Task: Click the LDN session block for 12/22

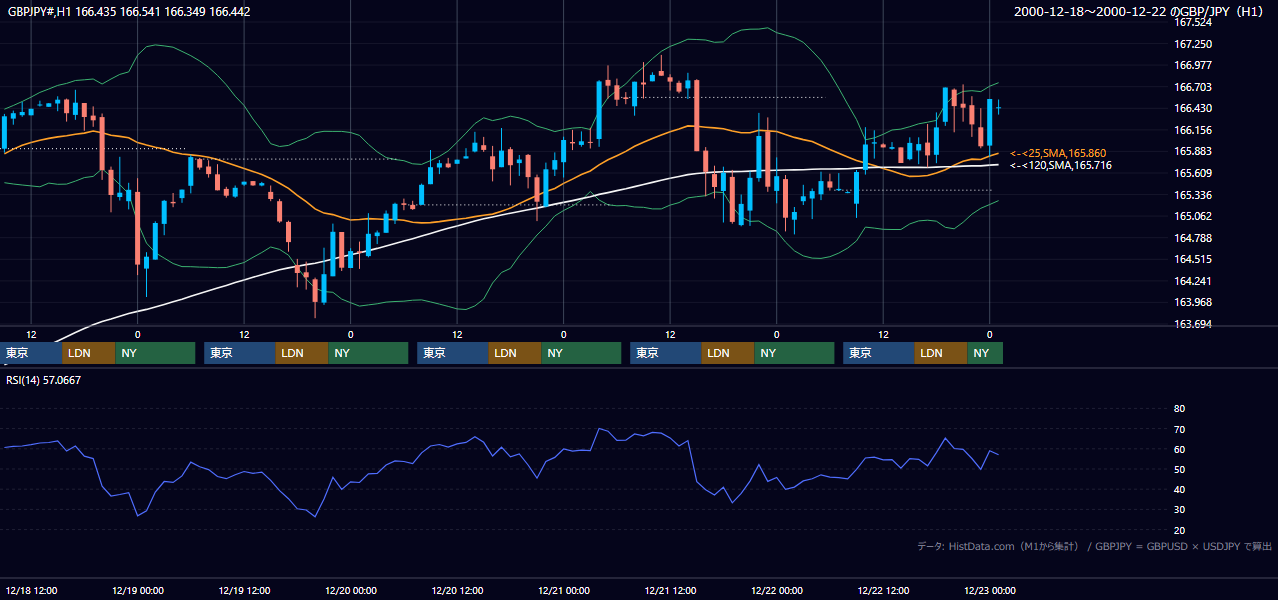Action: (940, 353)
